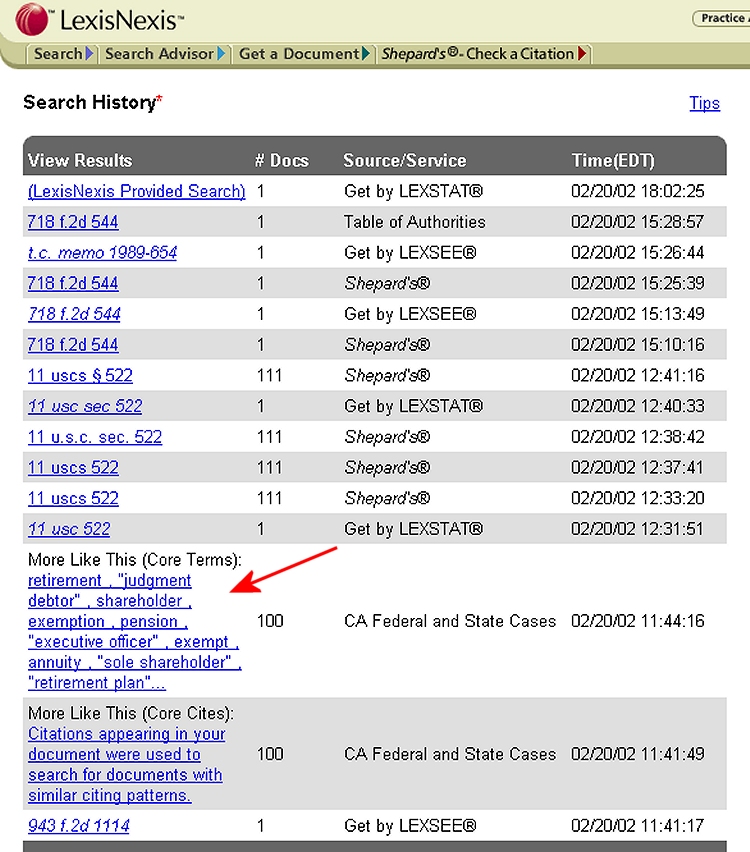Open 718 f.2d 544 Shepard's result from 15:25:39
Screen dimensions: 750x852
pyautogui.click(x=73, y=283)
